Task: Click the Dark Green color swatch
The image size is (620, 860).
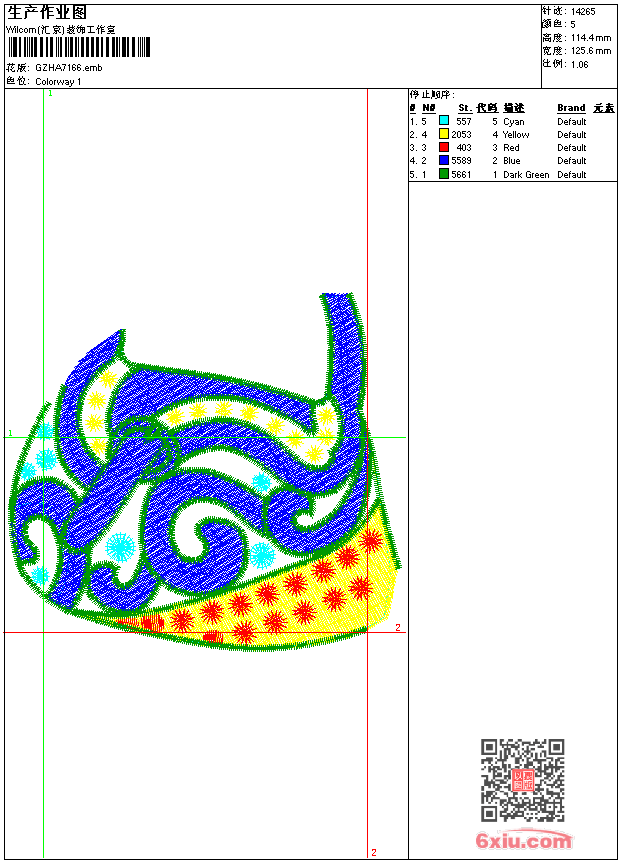Action: 444,174
